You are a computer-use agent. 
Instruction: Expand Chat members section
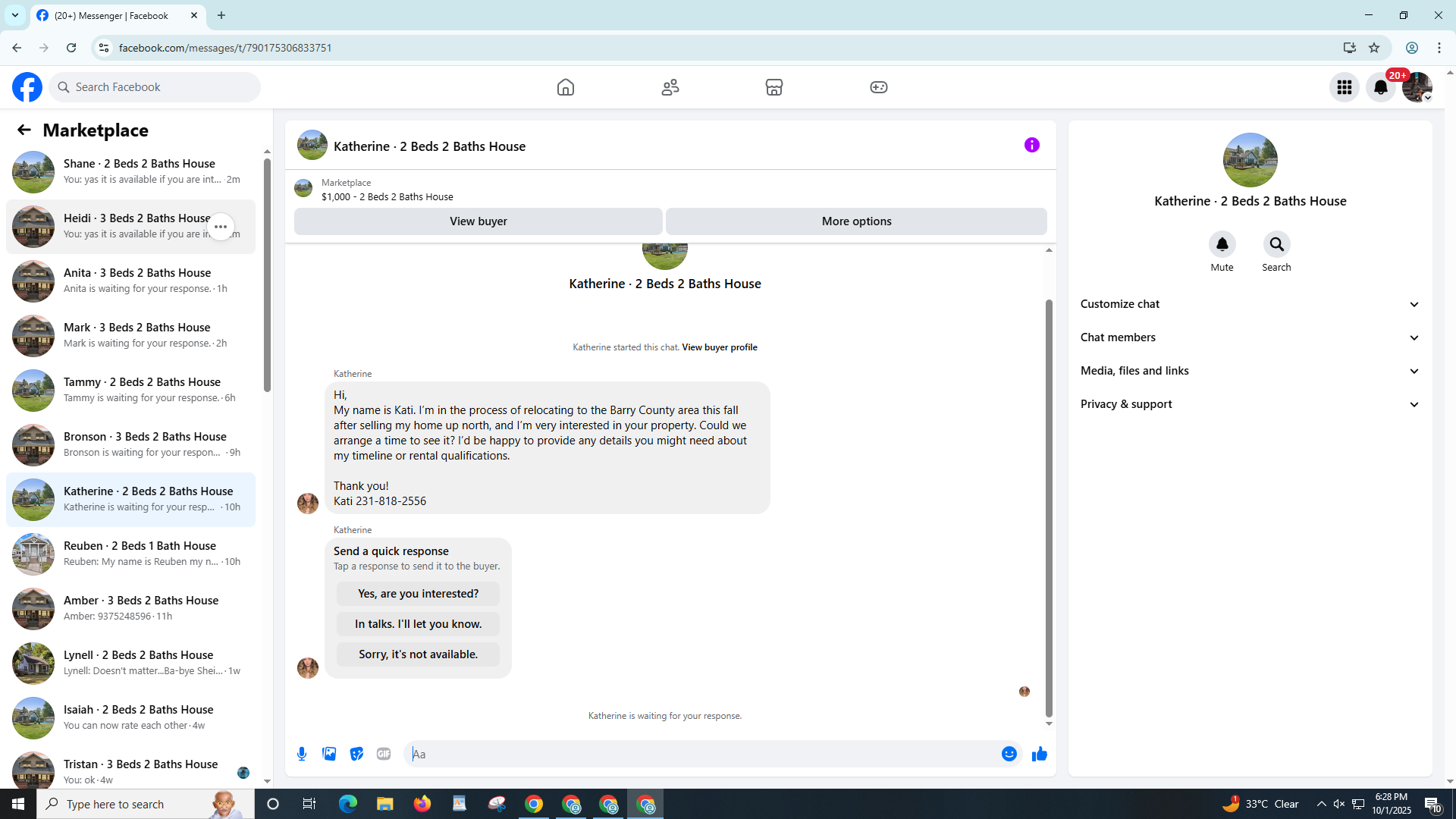coord(1250,337)
